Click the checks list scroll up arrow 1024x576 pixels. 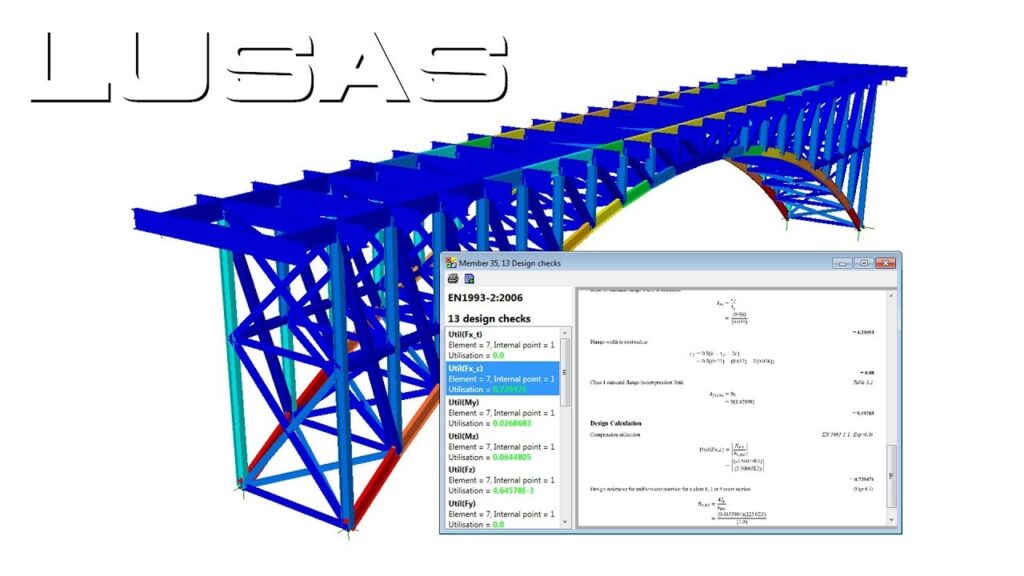pos(565,332)
